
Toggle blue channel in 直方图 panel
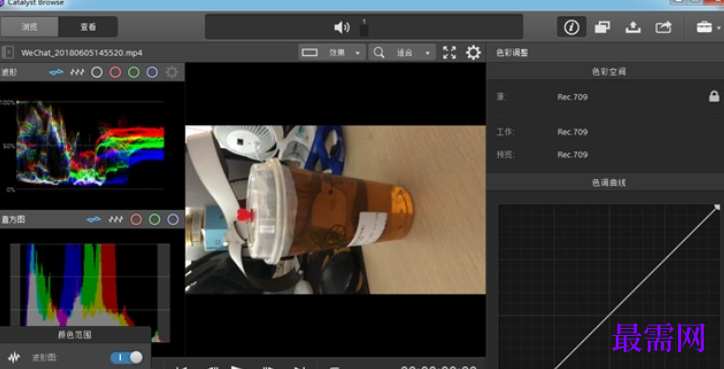pyautogui.click(x=173, y=219)
